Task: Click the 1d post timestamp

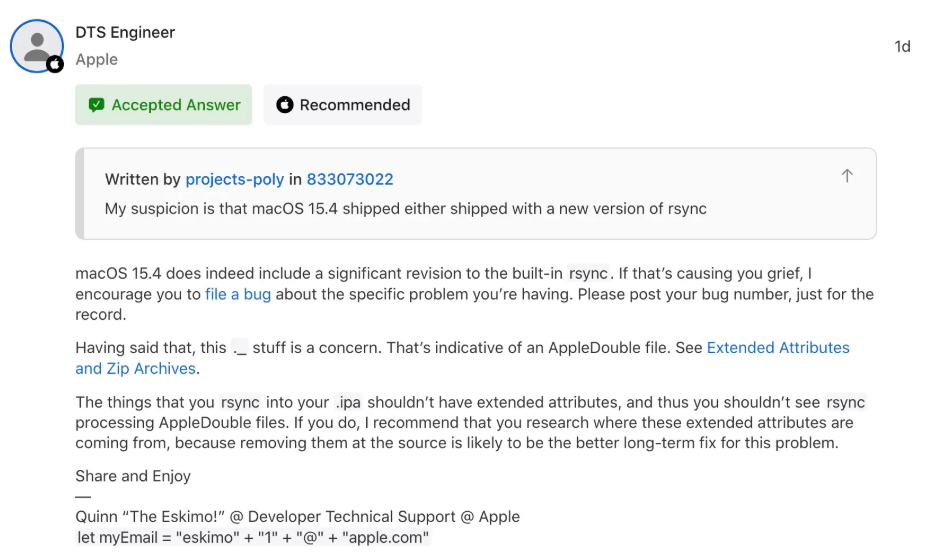Action: click(x=902, y=47)
